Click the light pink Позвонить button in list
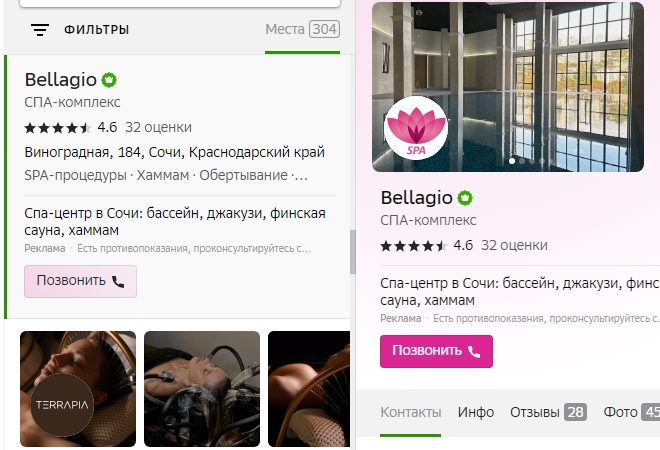Screen dimensions: 660x450 tap(80, 281)
